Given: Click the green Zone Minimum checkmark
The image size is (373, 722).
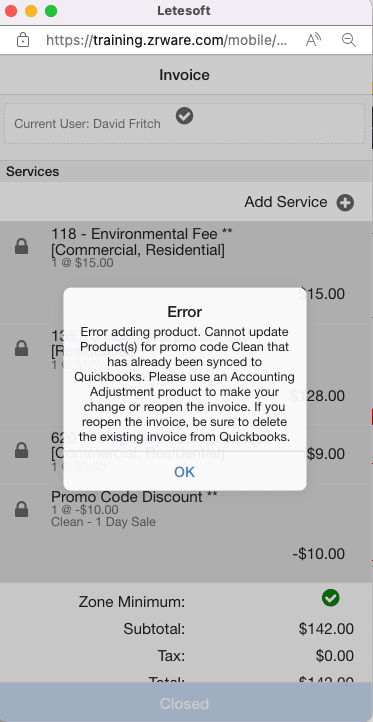Looking at the screenshot, I should 331,598.
